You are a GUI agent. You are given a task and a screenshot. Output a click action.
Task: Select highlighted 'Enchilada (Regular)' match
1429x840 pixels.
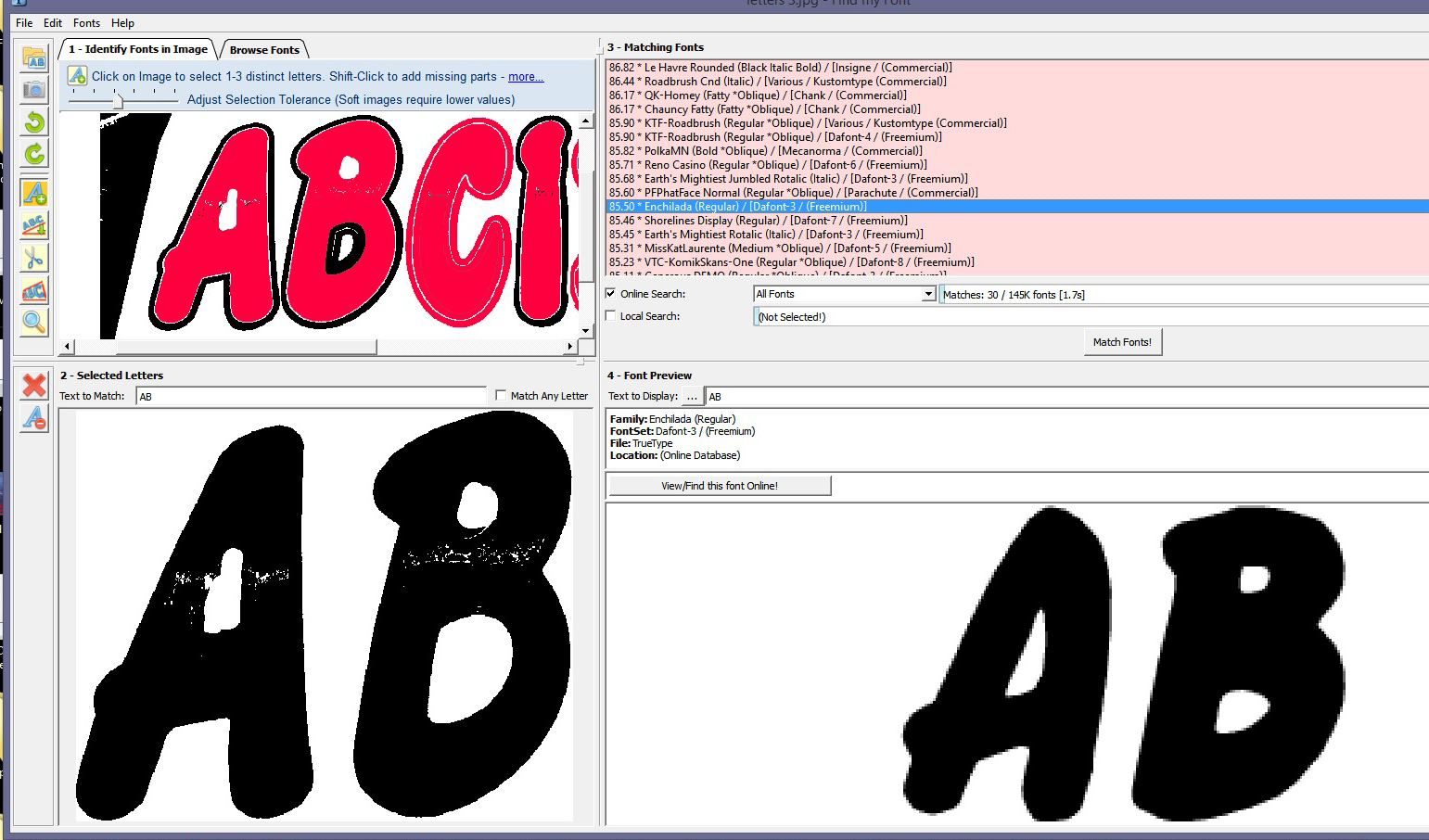1016,207
